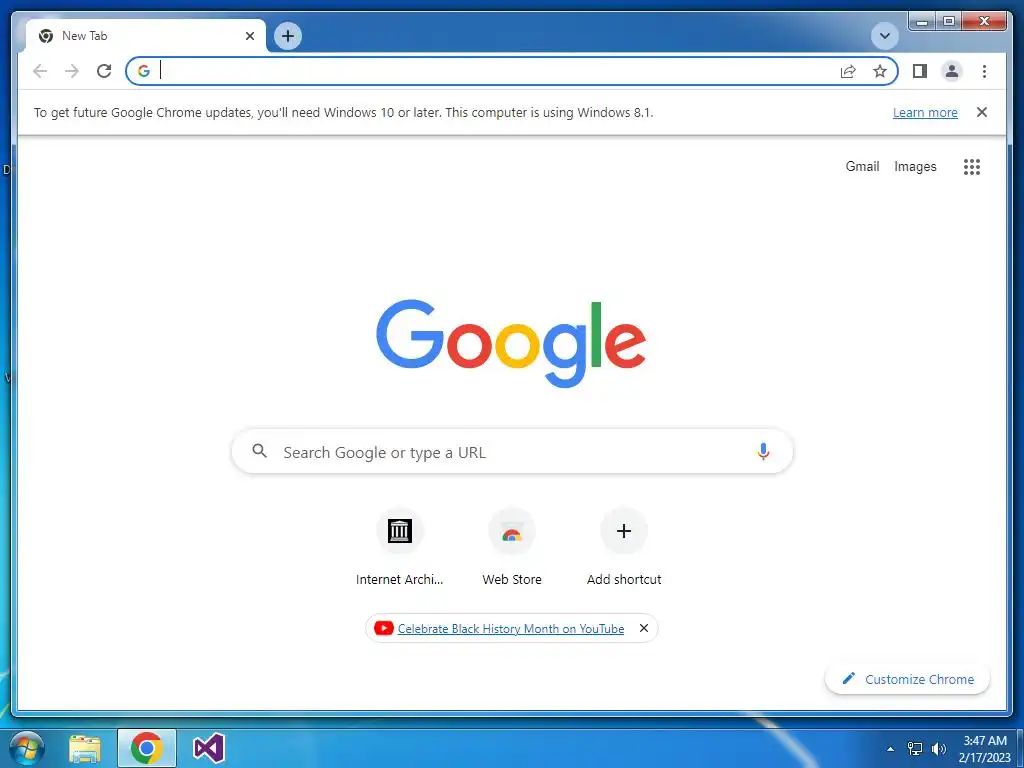Open Images link
Viewport: 1024px width, 768px height.
click(915, 167)
